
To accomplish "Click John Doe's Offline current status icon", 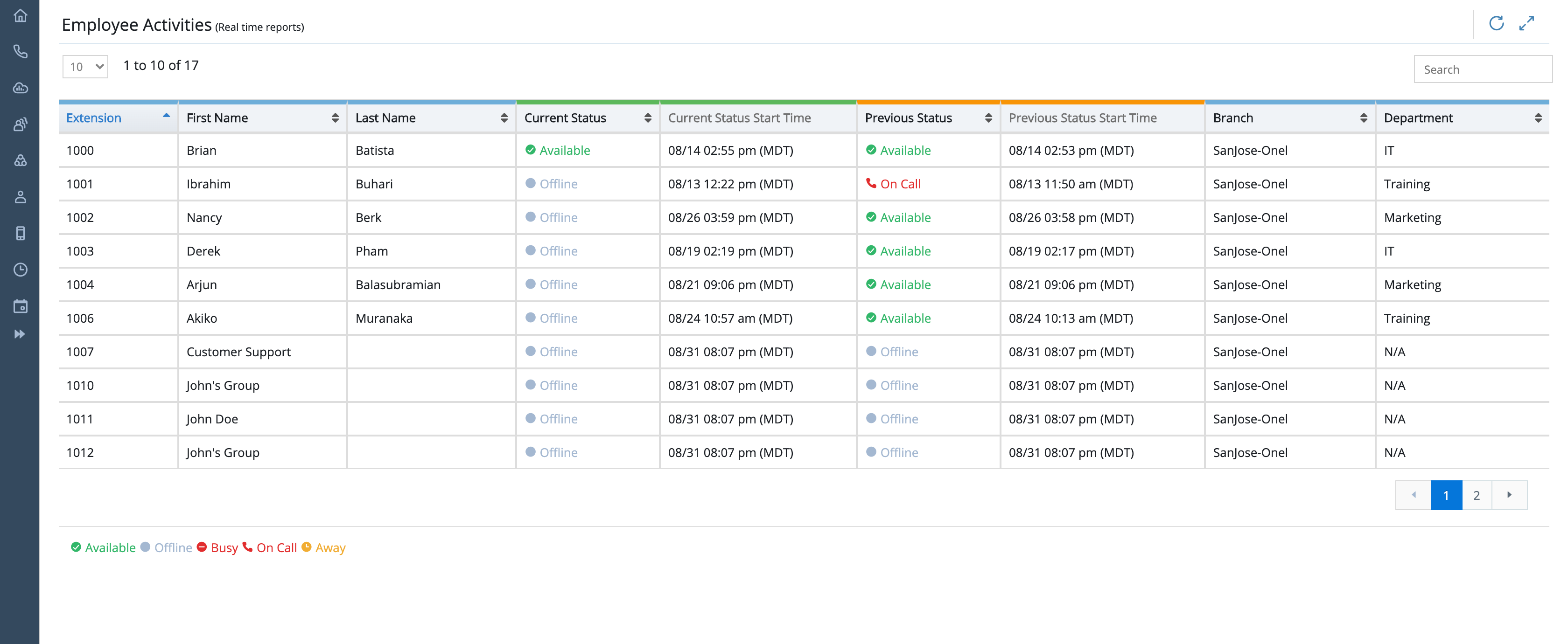I will pyautogui.click(x=530, y=418).
